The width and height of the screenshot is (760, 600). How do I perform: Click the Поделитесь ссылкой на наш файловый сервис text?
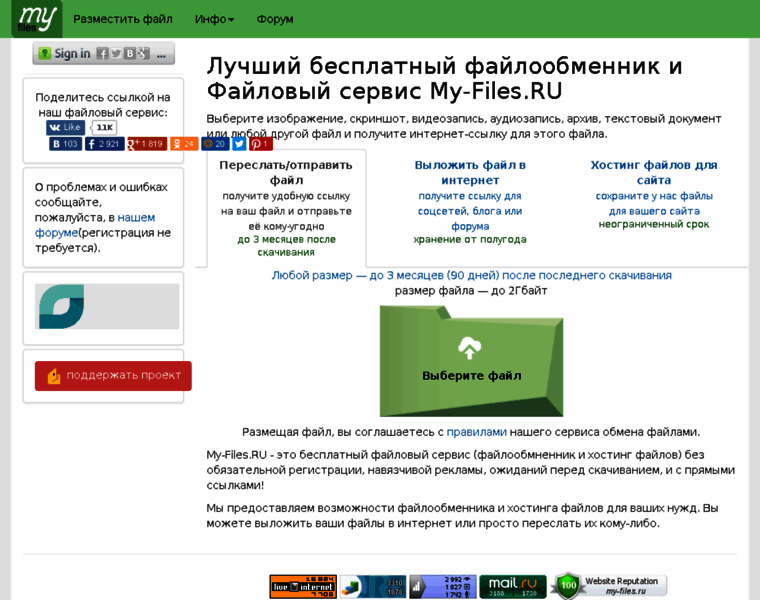(x=103, y=105)
